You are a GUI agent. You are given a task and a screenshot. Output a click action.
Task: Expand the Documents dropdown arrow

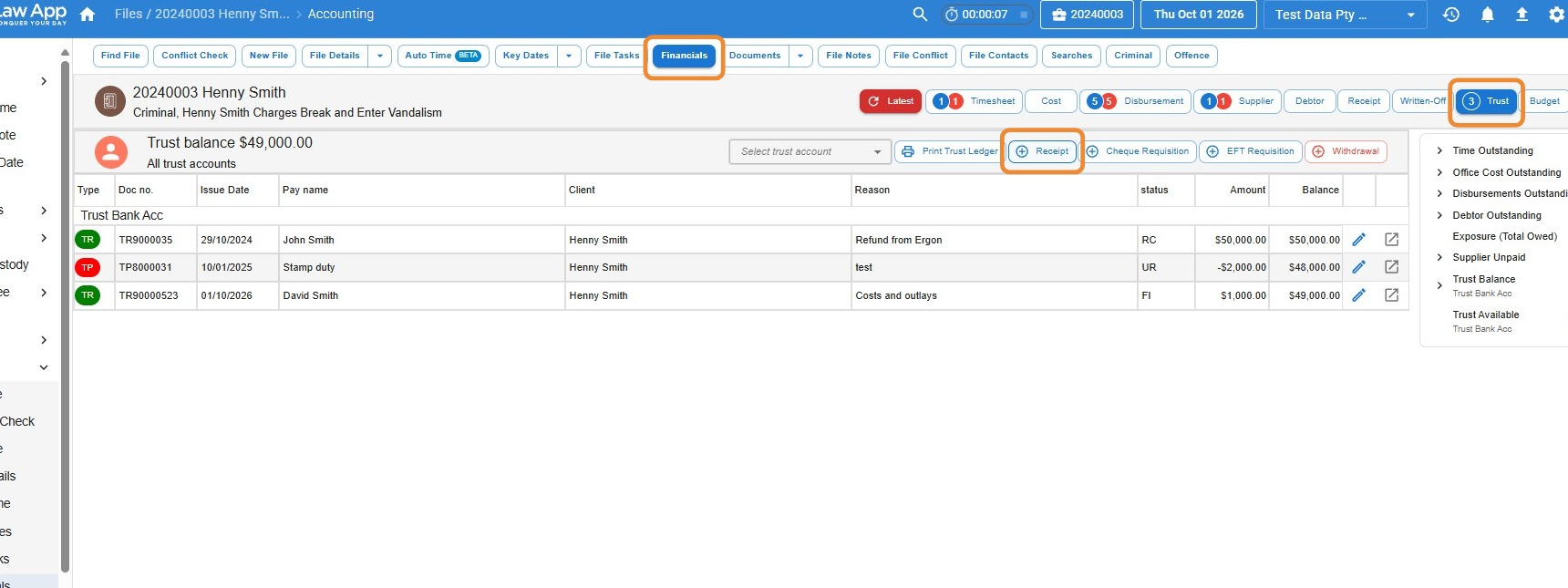pos(800,56)
